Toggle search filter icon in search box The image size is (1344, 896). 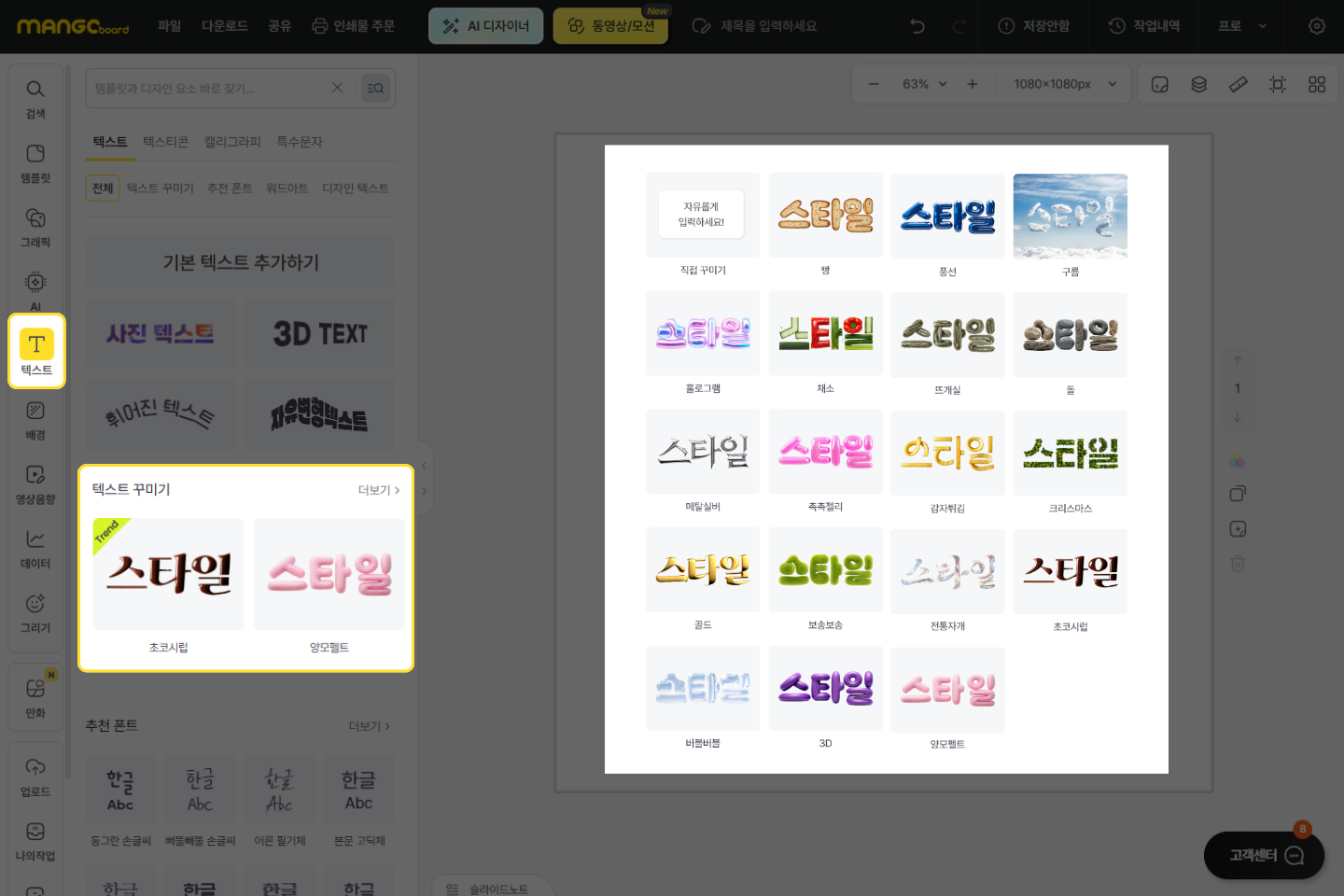(x=375, y=89)
